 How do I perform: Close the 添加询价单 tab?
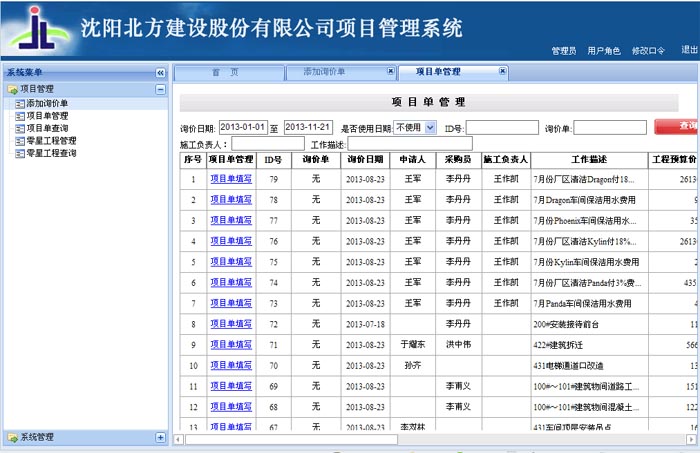pos(390,72)
